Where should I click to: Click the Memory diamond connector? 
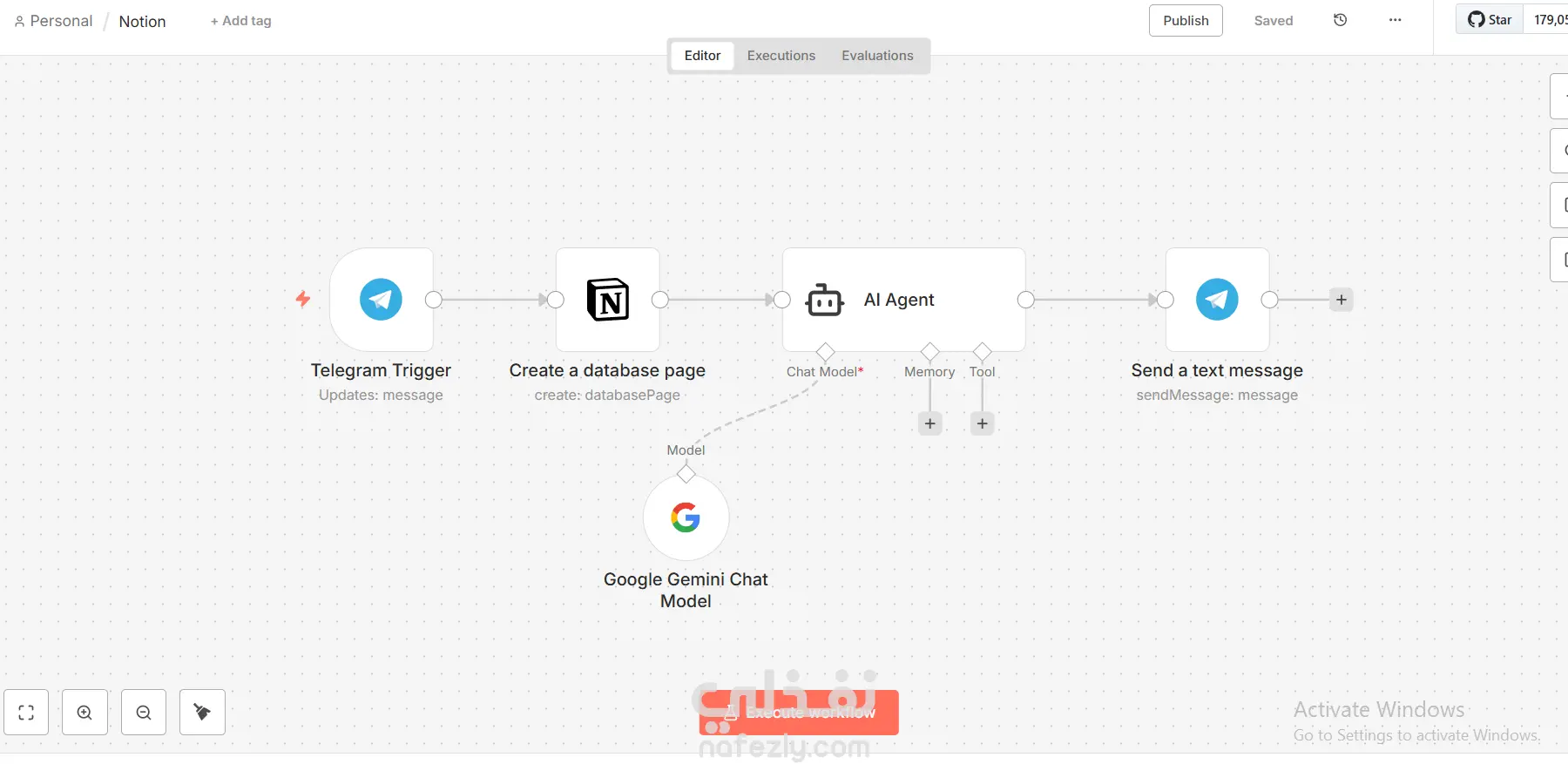[x=930, y=352]
